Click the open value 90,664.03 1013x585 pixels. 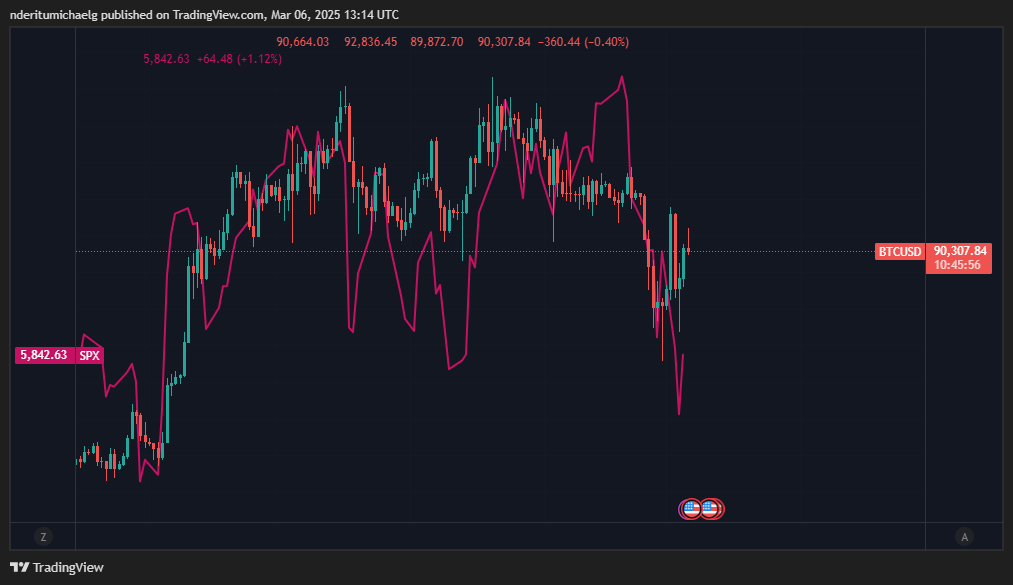(x=302, y=42)
